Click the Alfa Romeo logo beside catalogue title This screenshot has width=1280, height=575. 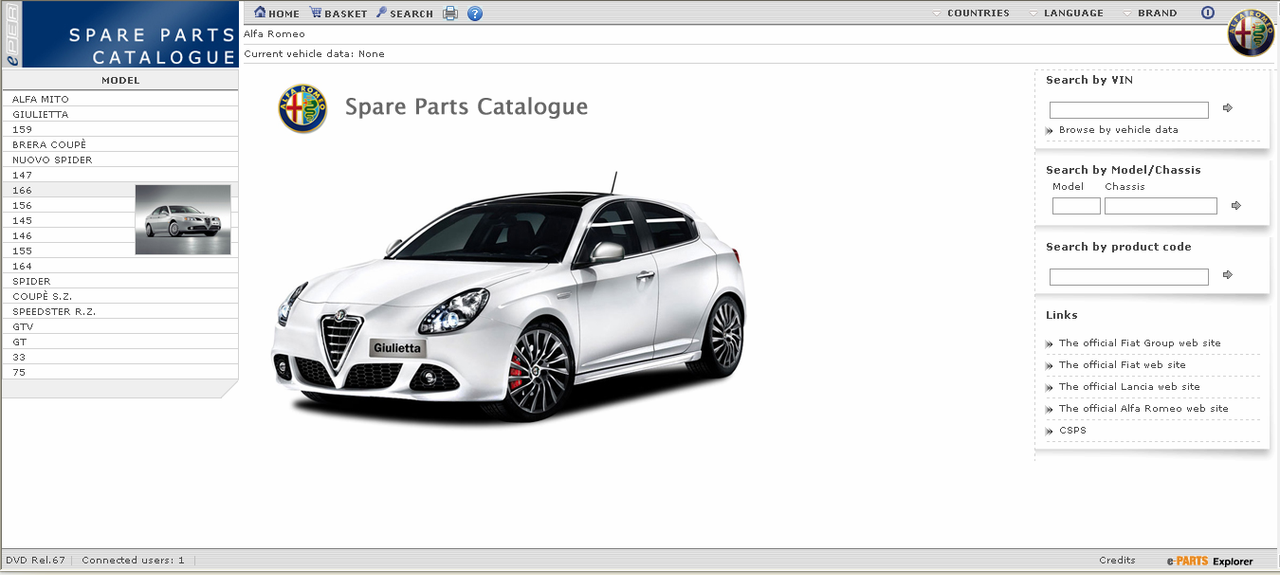click(x=302, y=108)
